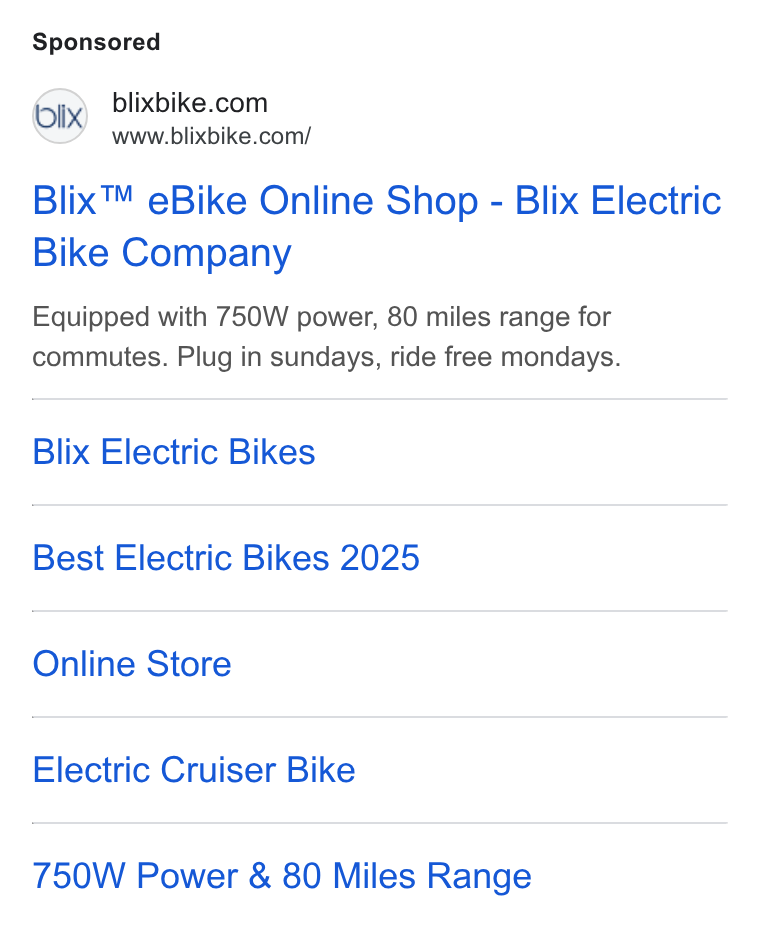The image size is (760, 928).
Task: Open the Electric Cruiser Bike link
Action: (194, 770)
